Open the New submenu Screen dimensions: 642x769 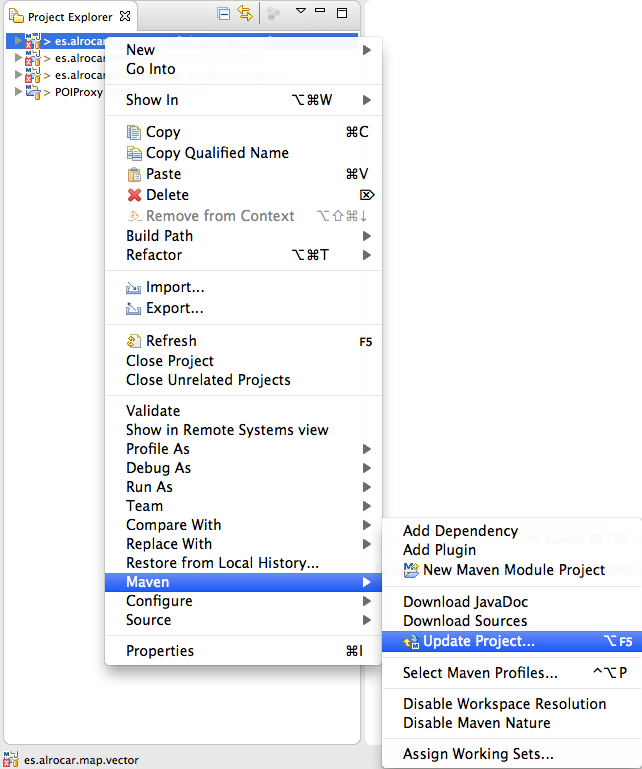point(243,50)
